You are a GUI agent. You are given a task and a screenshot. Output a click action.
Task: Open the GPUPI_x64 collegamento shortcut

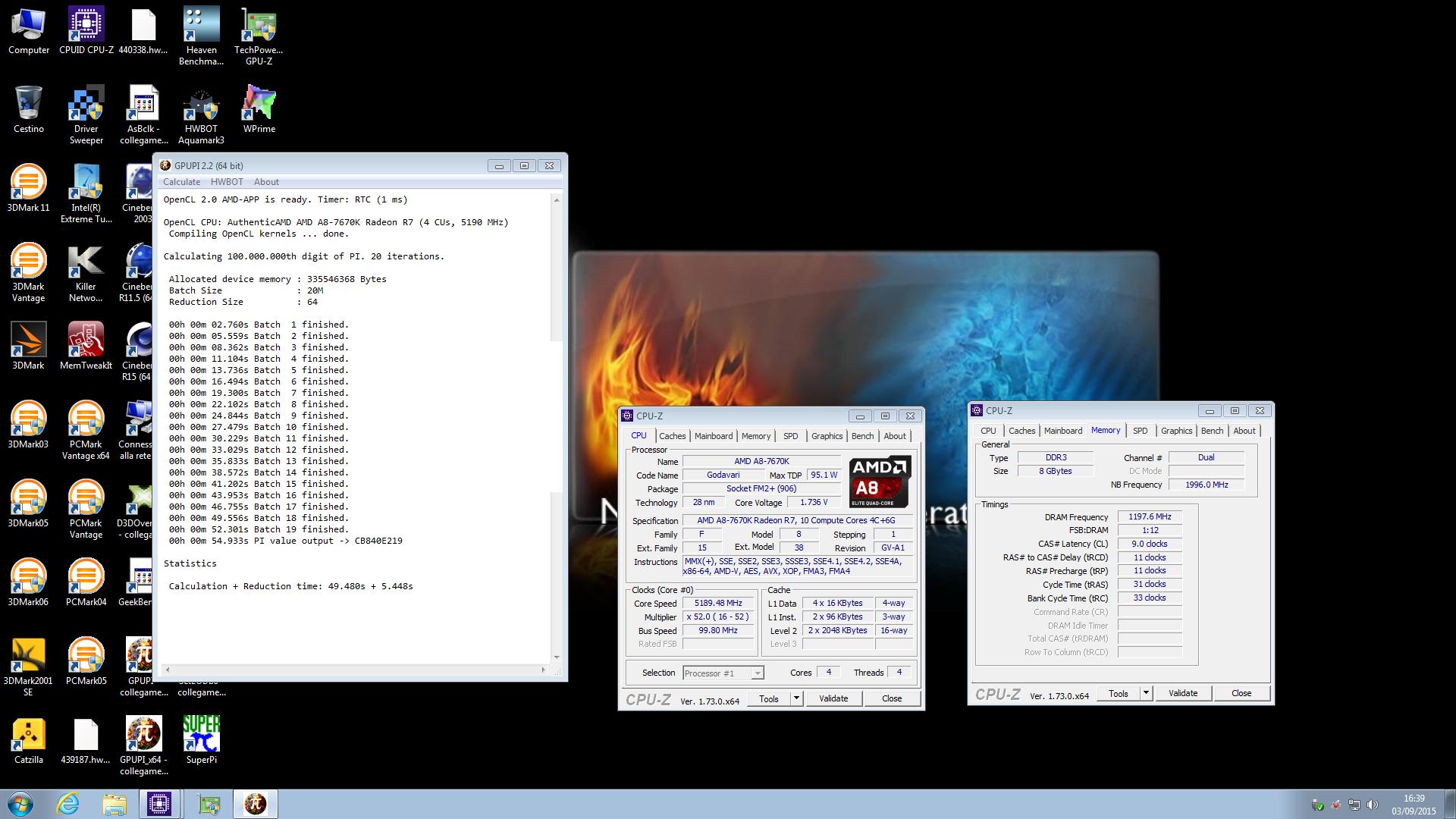143,746
